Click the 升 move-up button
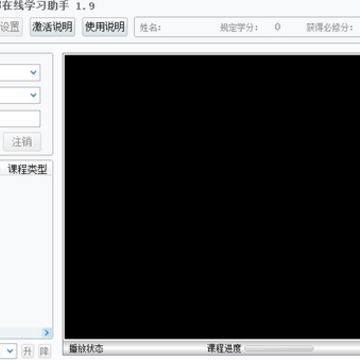 pos(28,351)
